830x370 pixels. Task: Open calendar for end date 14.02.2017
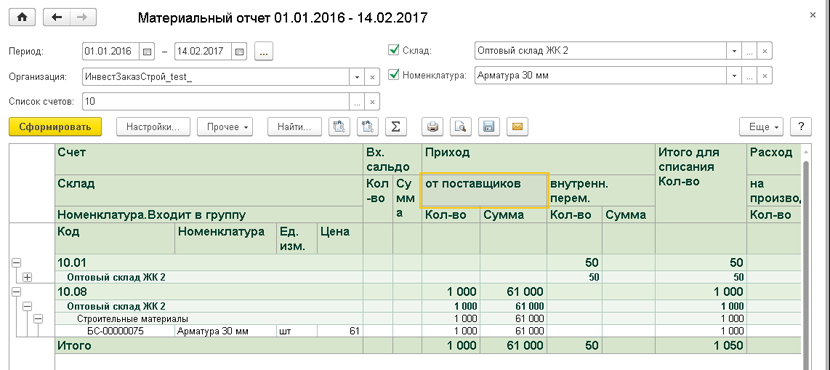point(240,52)
